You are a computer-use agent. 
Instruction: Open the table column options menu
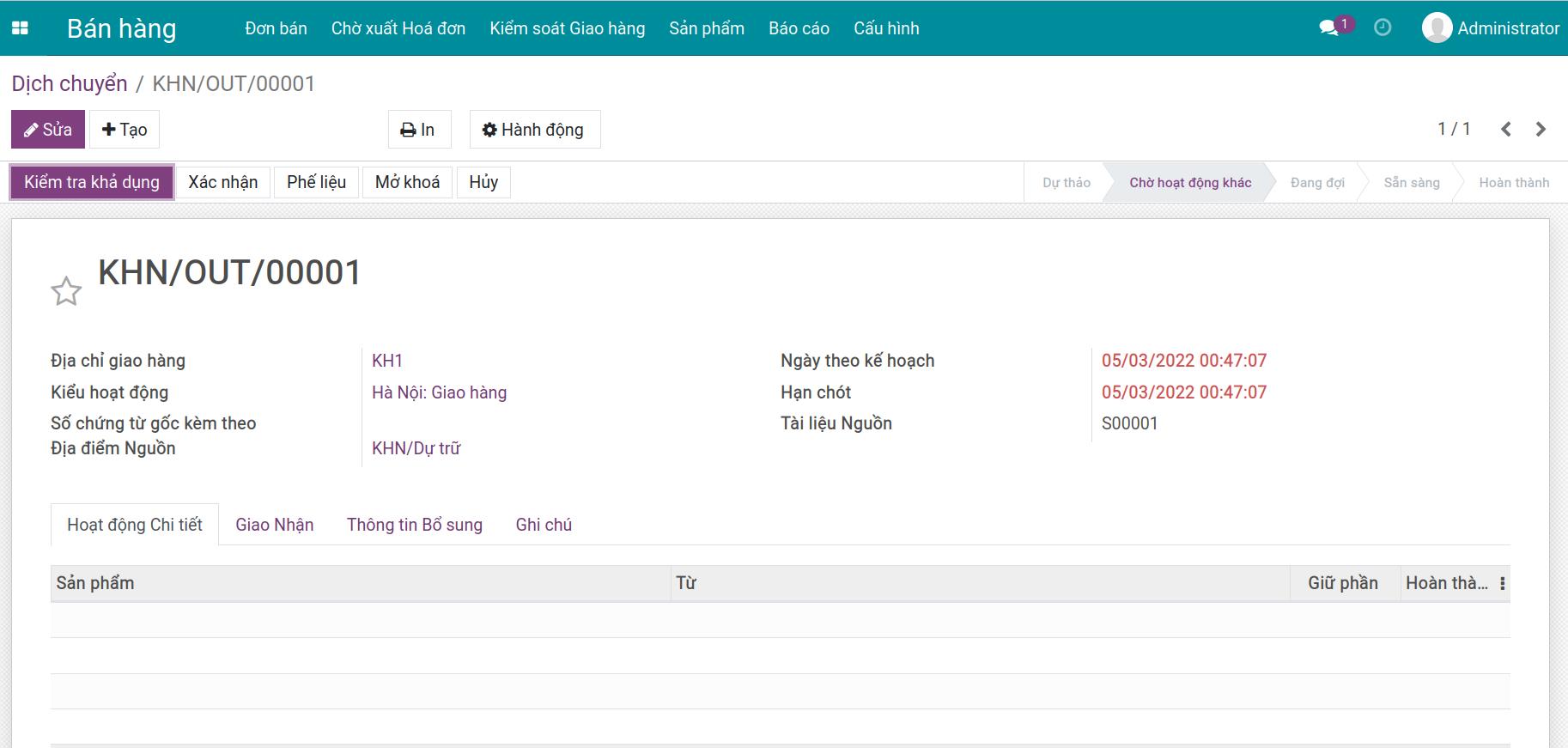pyautogui.click(x=1502, y=584)
